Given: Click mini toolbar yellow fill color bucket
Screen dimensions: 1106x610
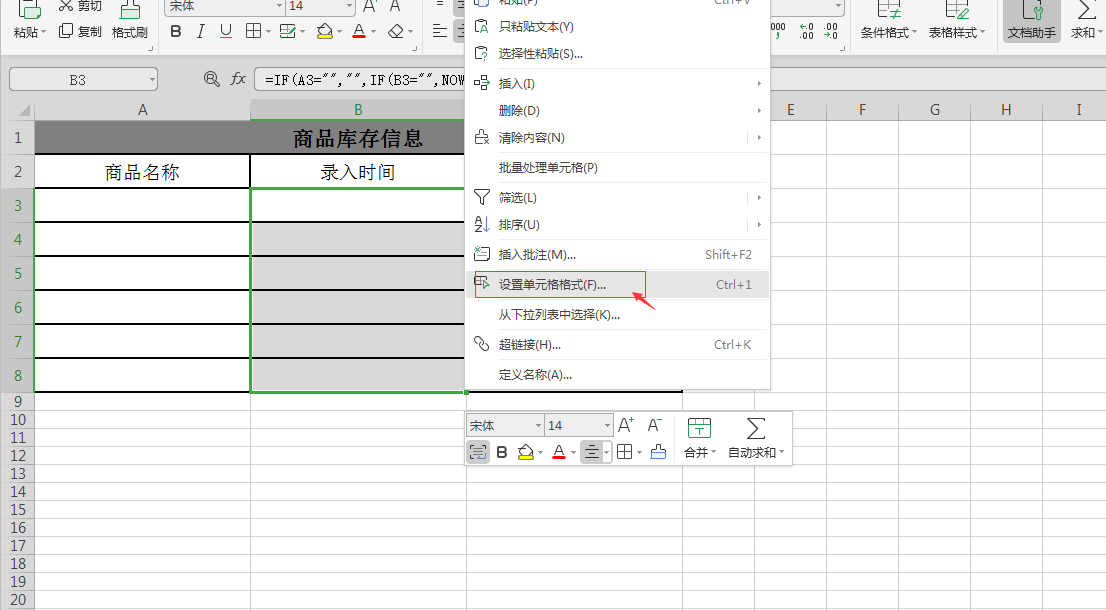Looking at the screenshot, I should coord(525,452).
